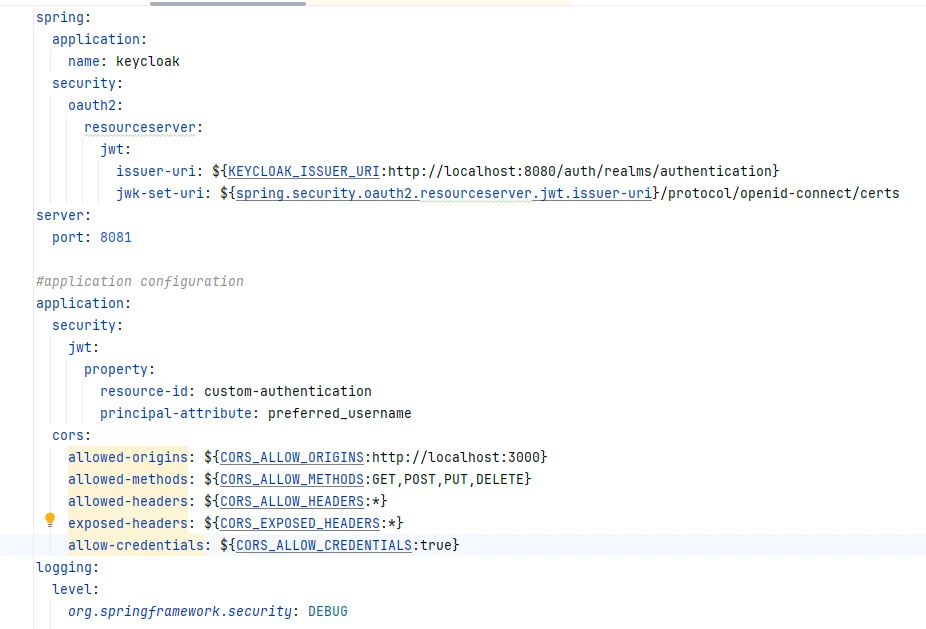The image size is (926, 629).
Task: Follow the spring.security.oauth2.resourceserver.jwt.issuer-uri reference
Action: coord(443,193)
